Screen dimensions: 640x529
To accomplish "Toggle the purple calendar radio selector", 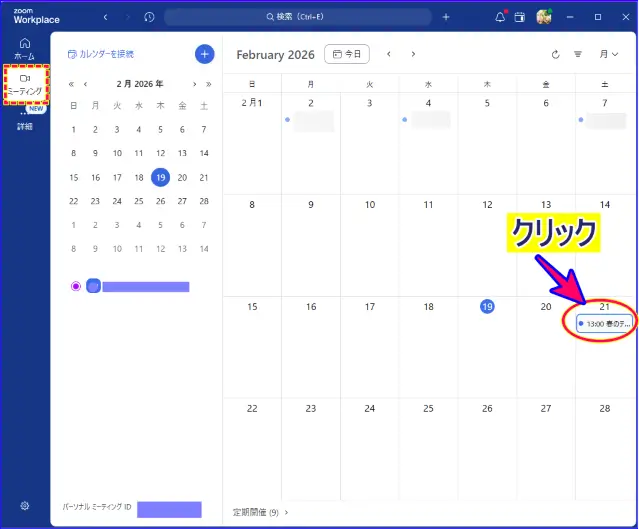I will coord(76,286).
